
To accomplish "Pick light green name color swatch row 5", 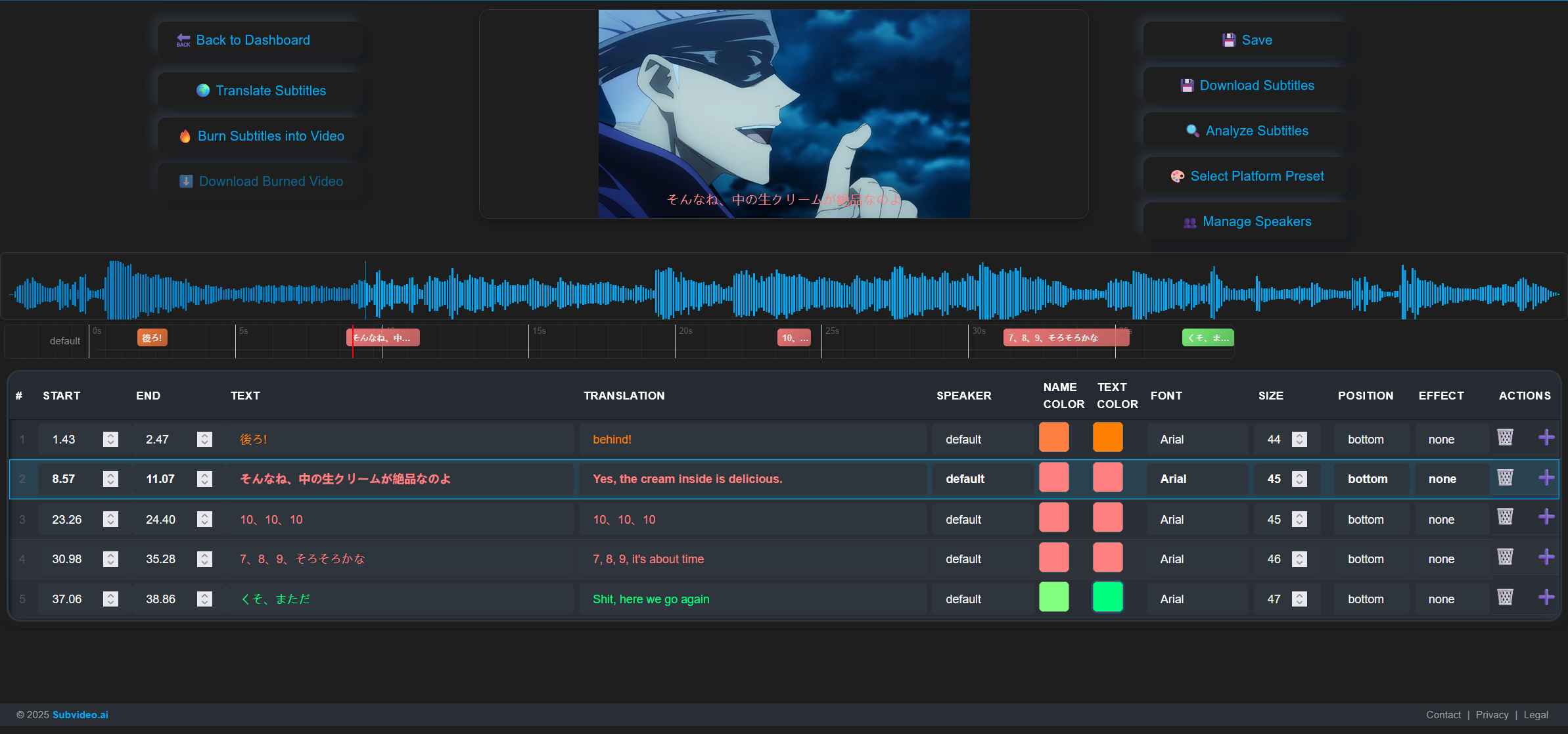I will point(1054,597).
